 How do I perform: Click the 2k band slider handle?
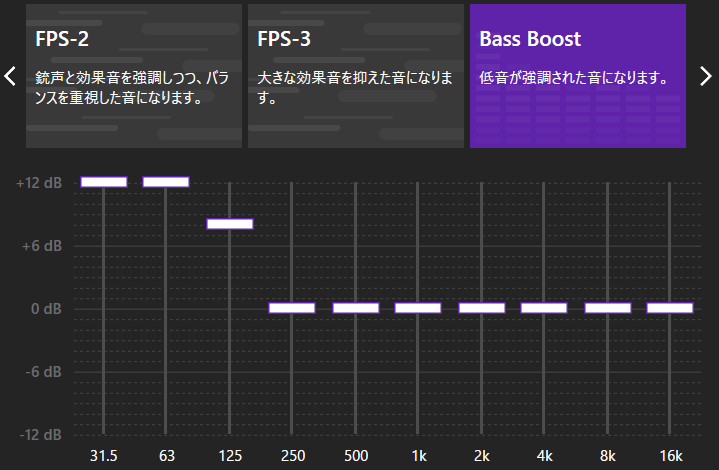click(x=482, y=308)
